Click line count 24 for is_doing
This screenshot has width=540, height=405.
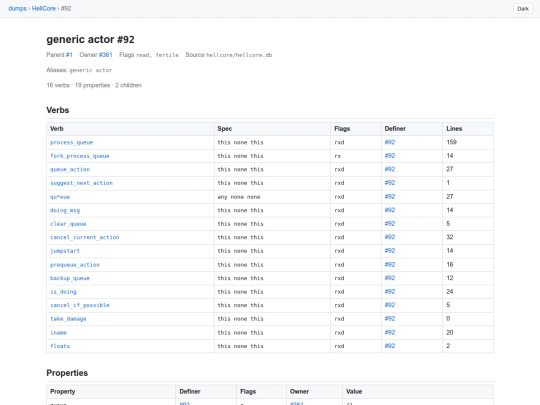(x=450, y=291)
